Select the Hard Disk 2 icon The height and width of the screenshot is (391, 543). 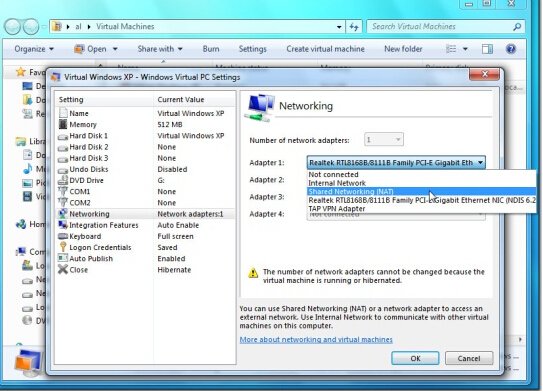point(63,148)
